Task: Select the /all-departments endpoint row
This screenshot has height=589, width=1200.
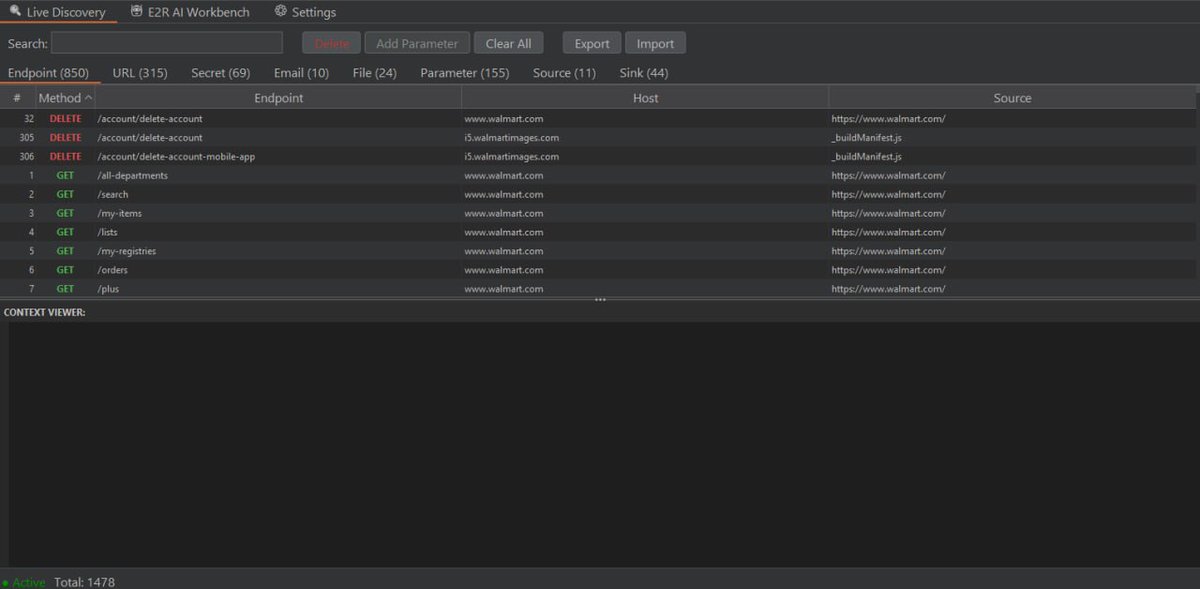Action: click(598, 176)
